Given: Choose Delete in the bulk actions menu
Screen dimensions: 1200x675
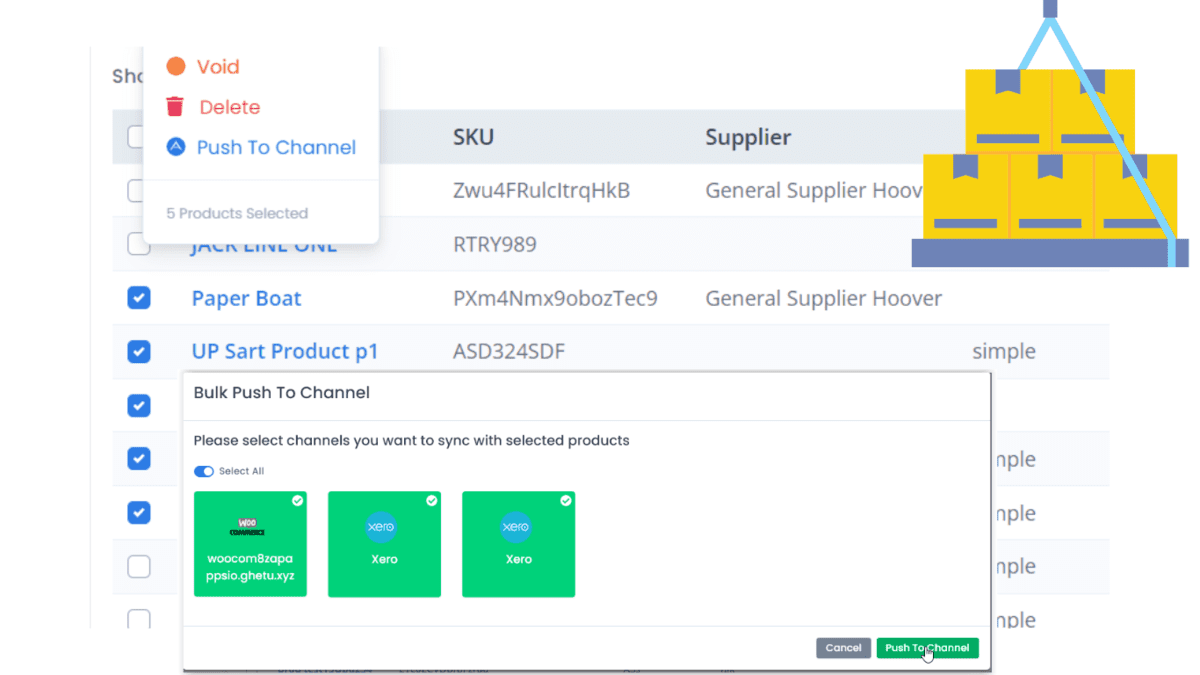Looking at the screenshot, I should pyautogui.click(x=229, y=107).
